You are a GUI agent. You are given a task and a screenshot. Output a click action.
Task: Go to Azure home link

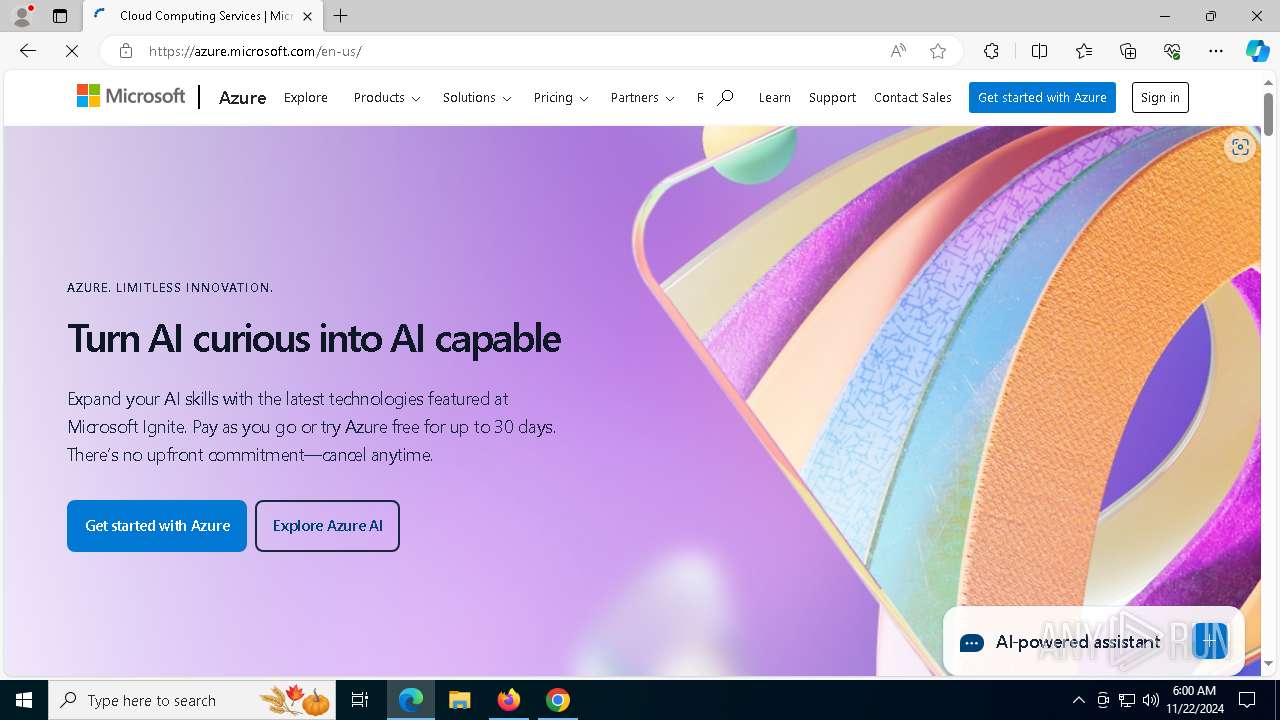pyautogui.click(x=242, y=97)
